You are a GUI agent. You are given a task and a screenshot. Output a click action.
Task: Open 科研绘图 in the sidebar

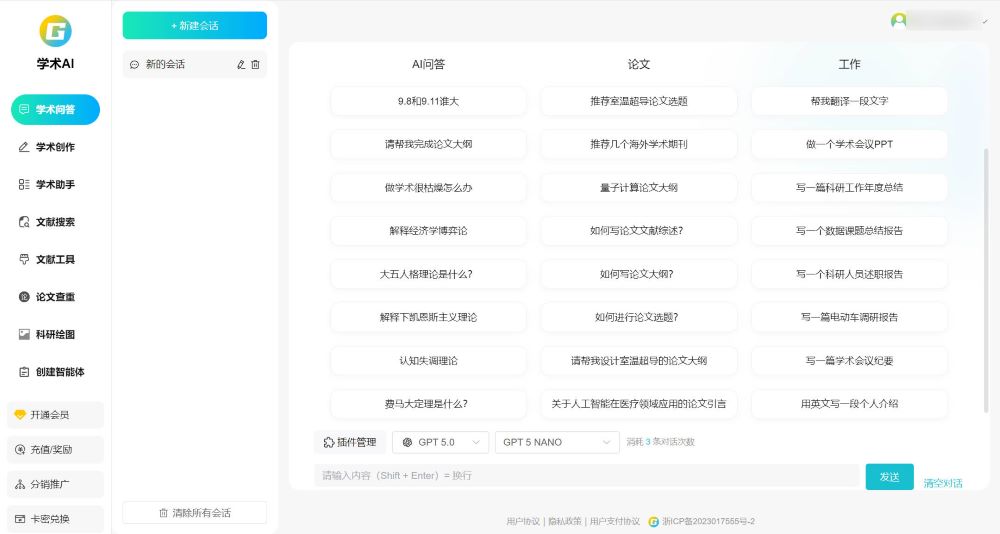(55, 335)
